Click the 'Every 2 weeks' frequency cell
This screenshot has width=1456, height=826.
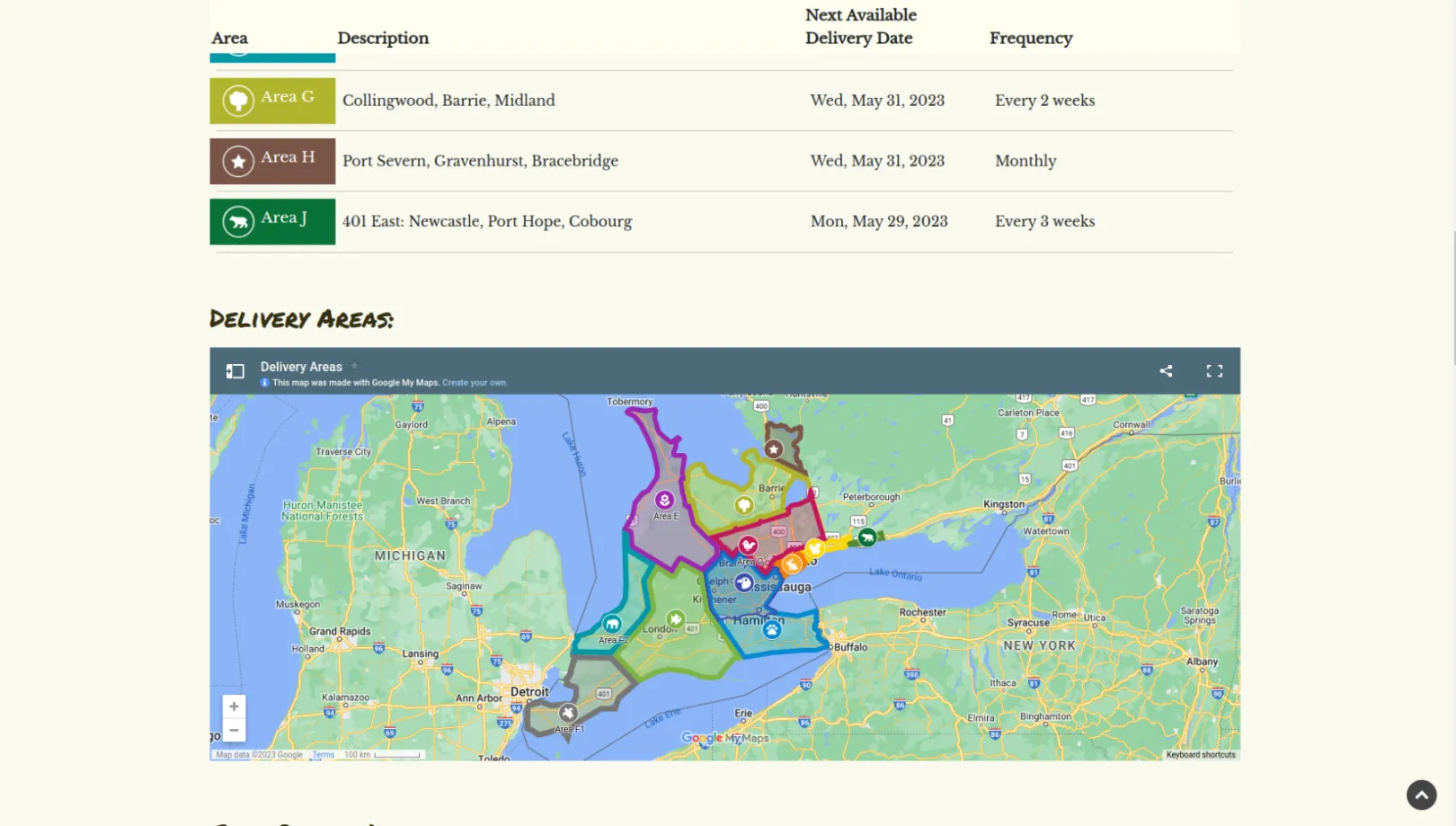point(1044,101)
